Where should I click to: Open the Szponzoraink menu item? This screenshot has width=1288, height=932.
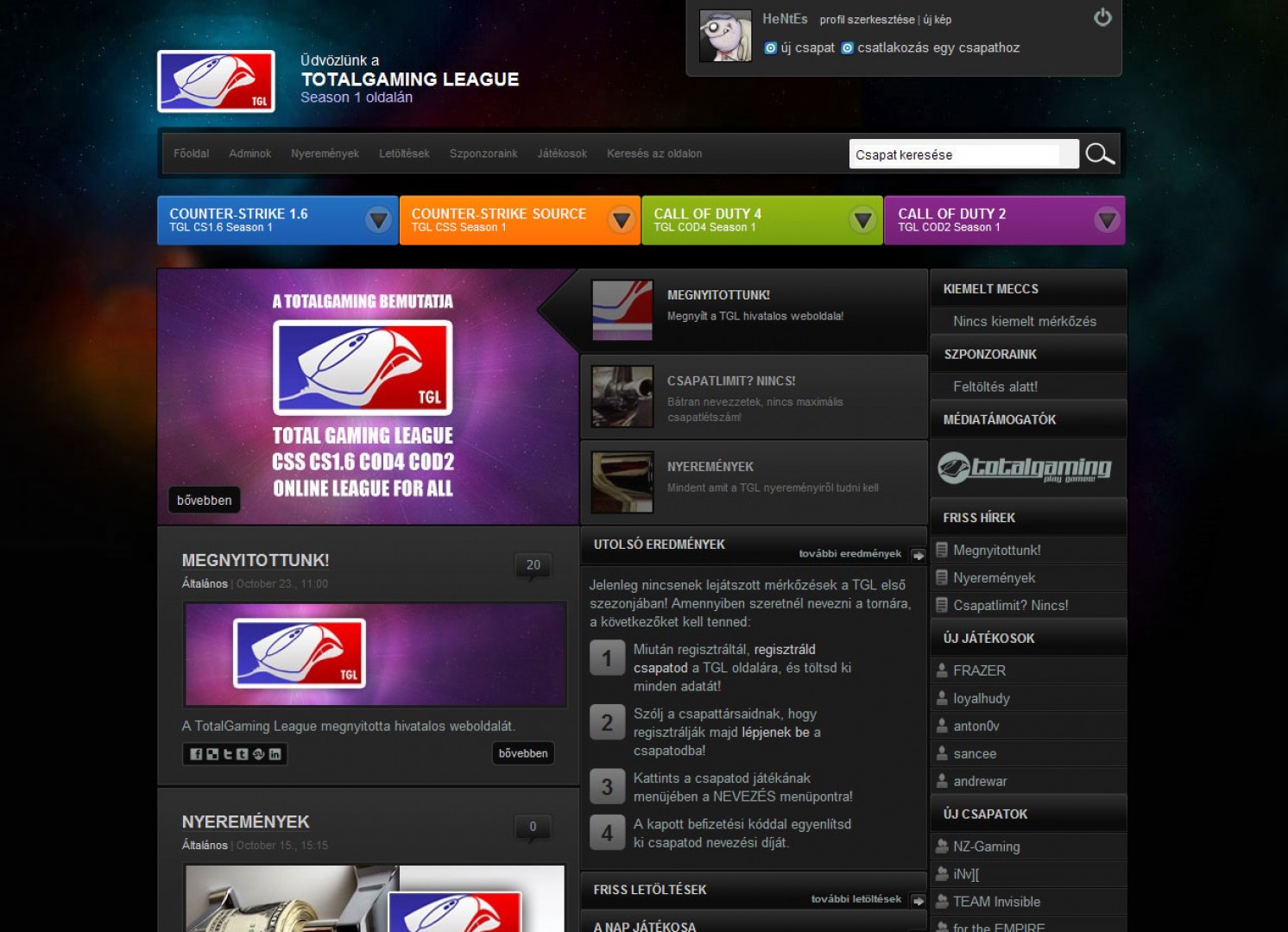tap(483, 154)
